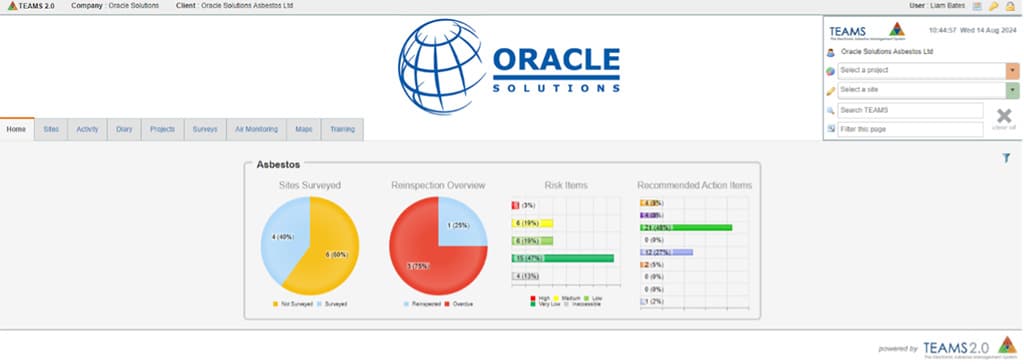Click the Company : Oracle Solutions label

(115, 6)
